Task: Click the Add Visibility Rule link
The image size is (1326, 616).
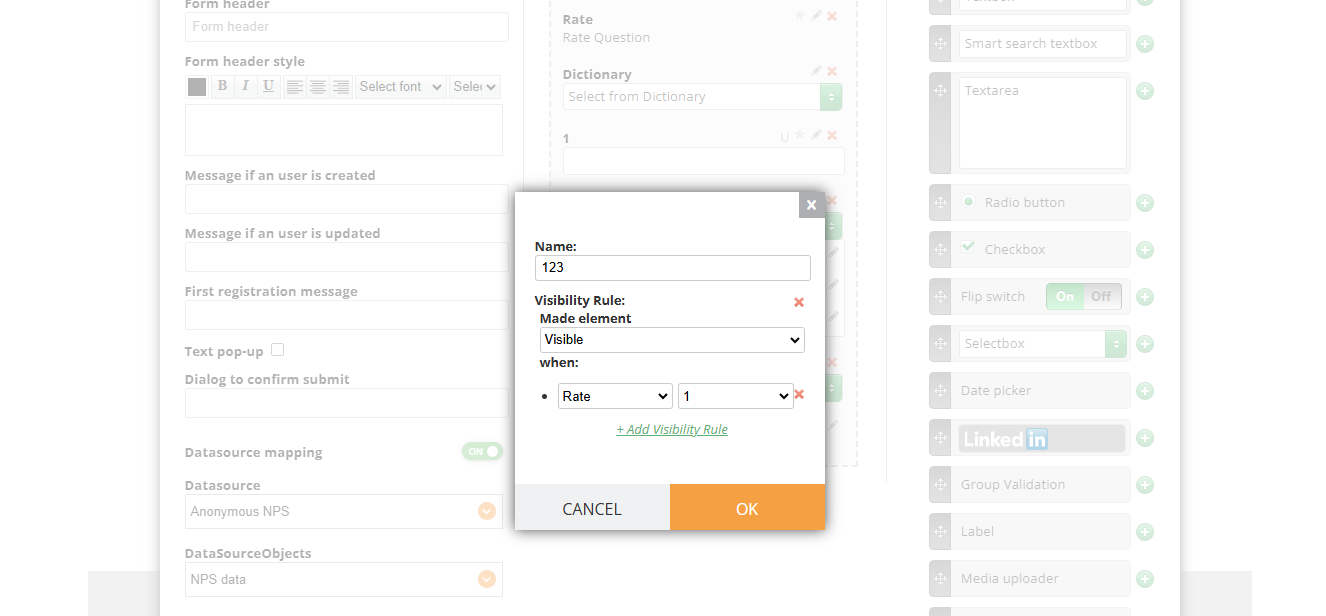Action: pos(672,430)
